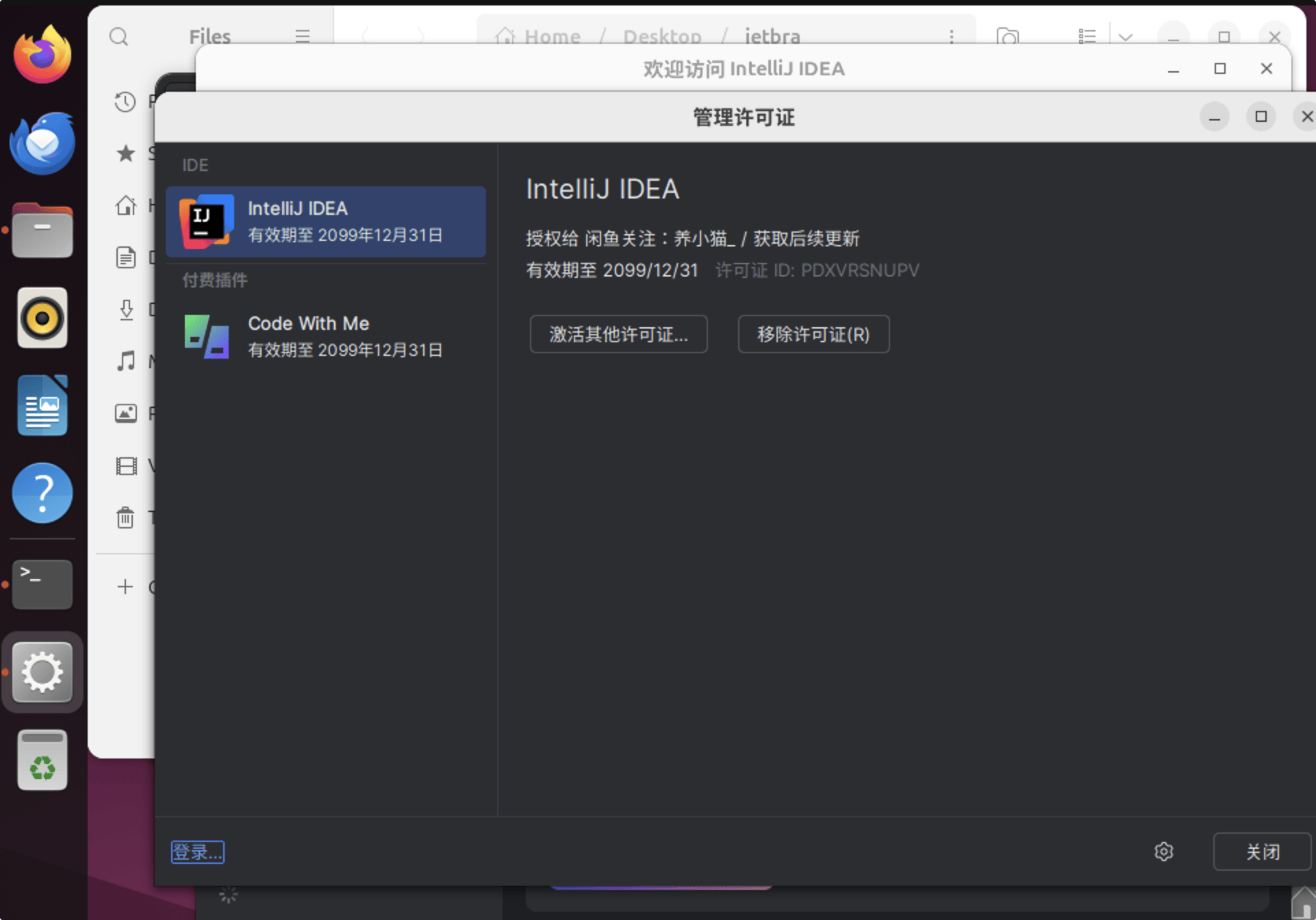Click Videos icon in Files sidebar
The width and height of the screenshot is (1316, 920).
(126, 466)
